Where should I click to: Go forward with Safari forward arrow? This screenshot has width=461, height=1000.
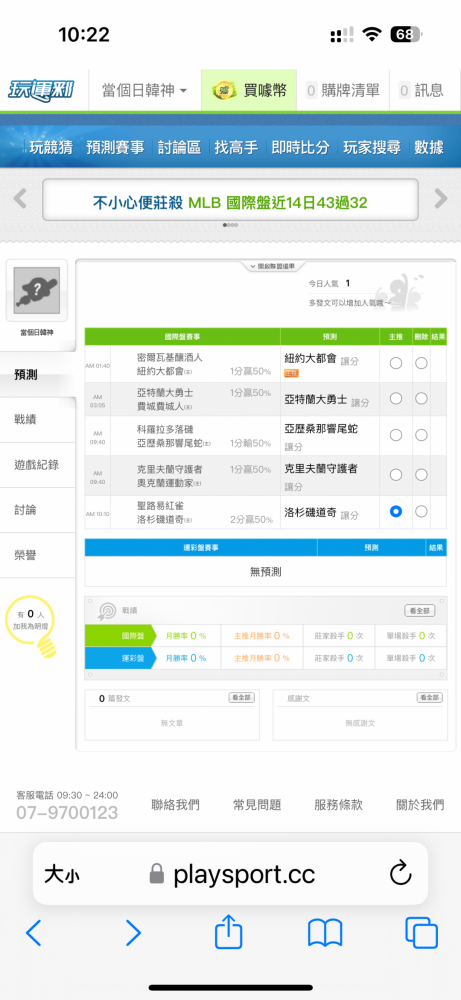133,934
